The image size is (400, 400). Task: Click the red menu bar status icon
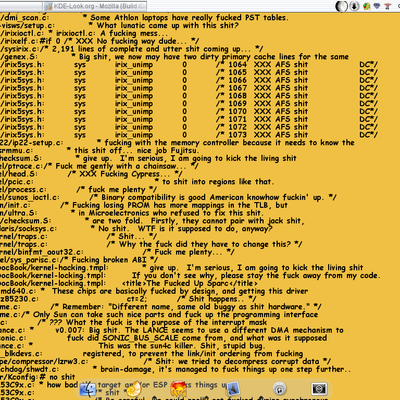pyautogui.click(x=388, y=6)
